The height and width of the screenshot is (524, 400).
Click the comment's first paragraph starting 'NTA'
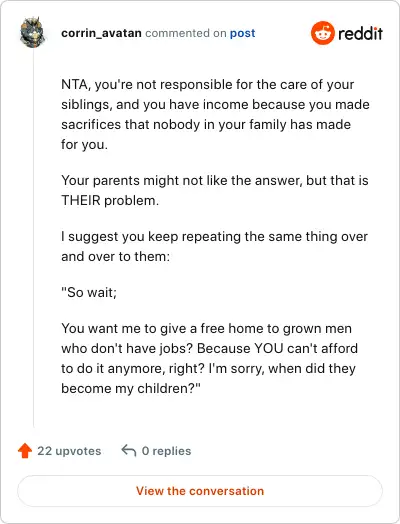(215, 114)
